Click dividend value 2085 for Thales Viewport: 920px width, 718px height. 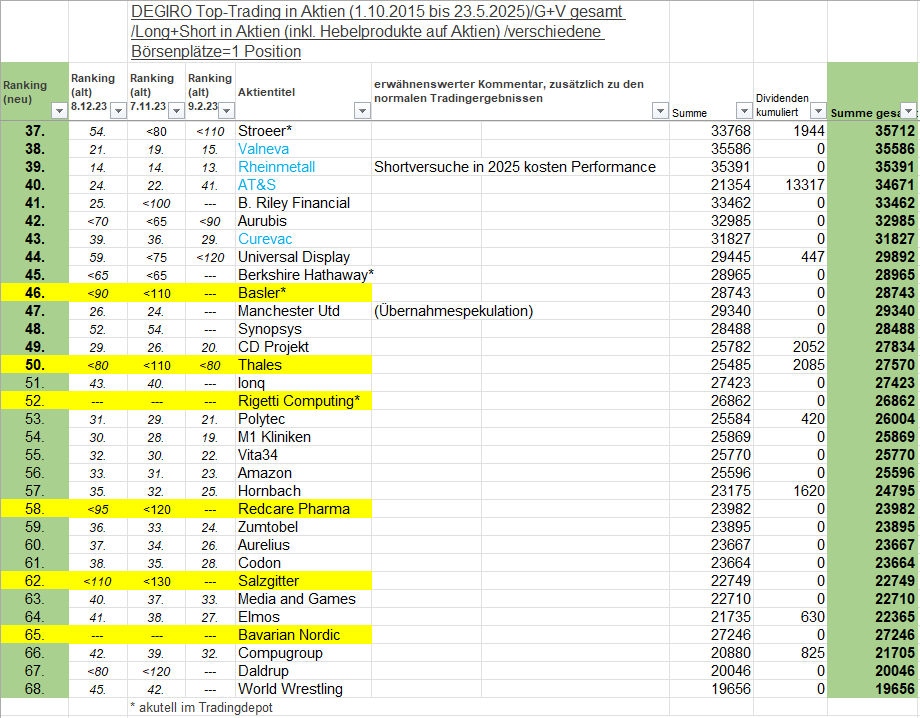tap(809, 365)
